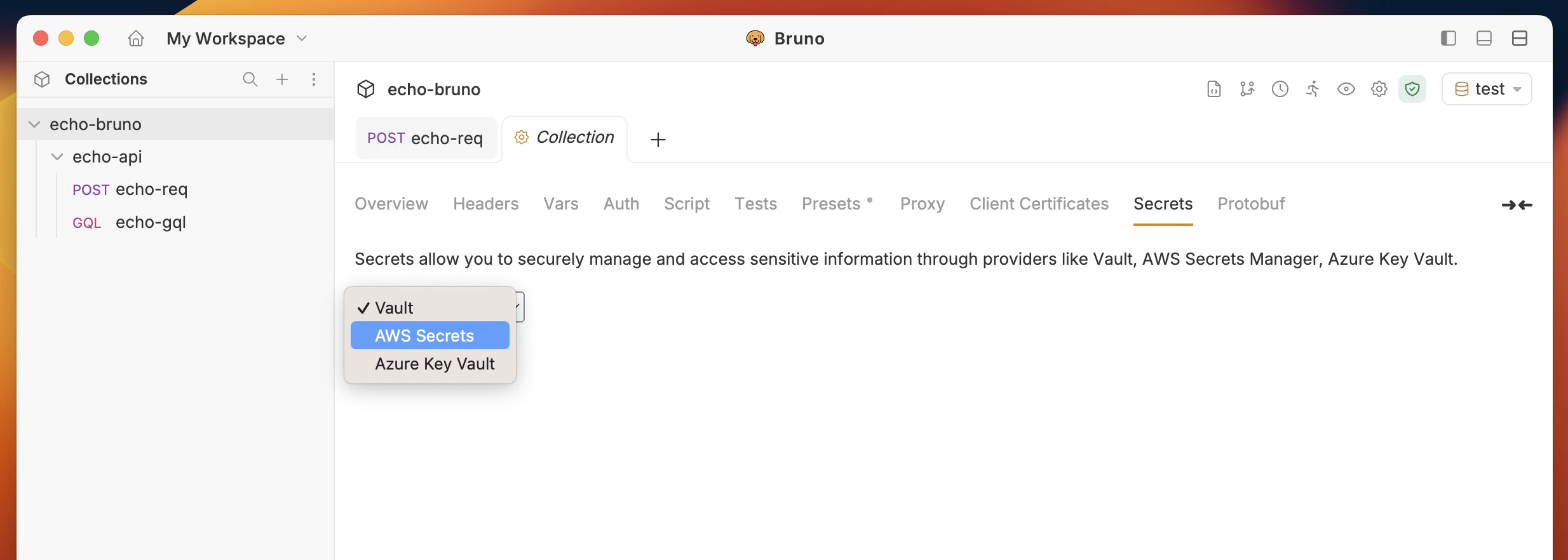Viewport: 1568px width, 560px height.
Task: Open the Tests section
Action: (x=756, y=204)
